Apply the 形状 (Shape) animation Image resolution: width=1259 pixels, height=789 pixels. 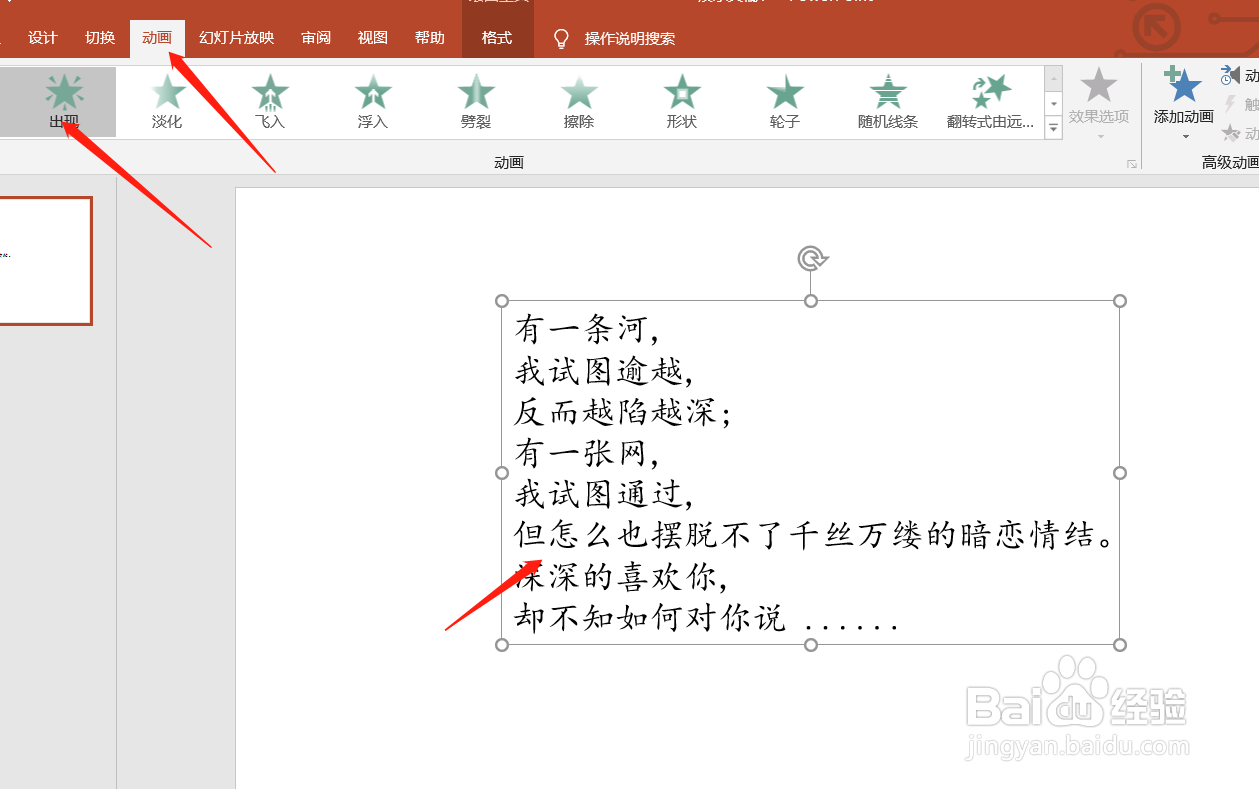point(682,102)
